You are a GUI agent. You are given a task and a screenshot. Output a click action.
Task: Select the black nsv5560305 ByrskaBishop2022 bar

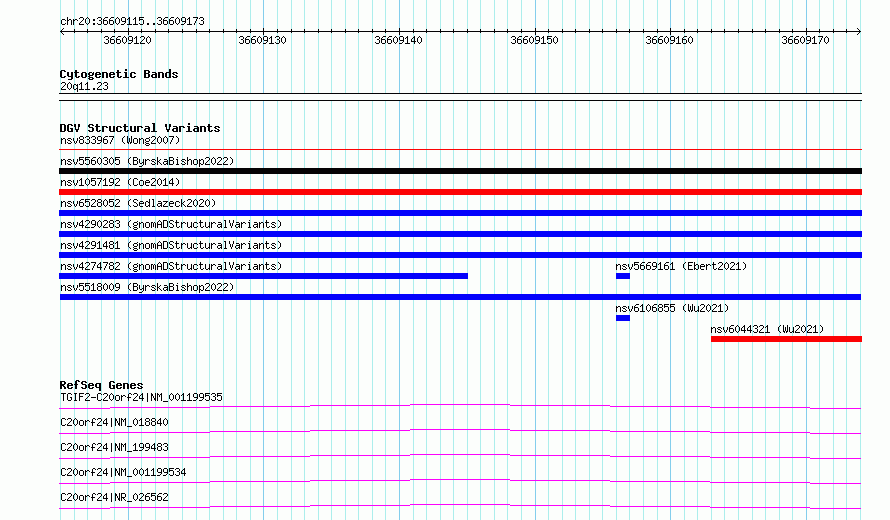click(x=460, y=171)
